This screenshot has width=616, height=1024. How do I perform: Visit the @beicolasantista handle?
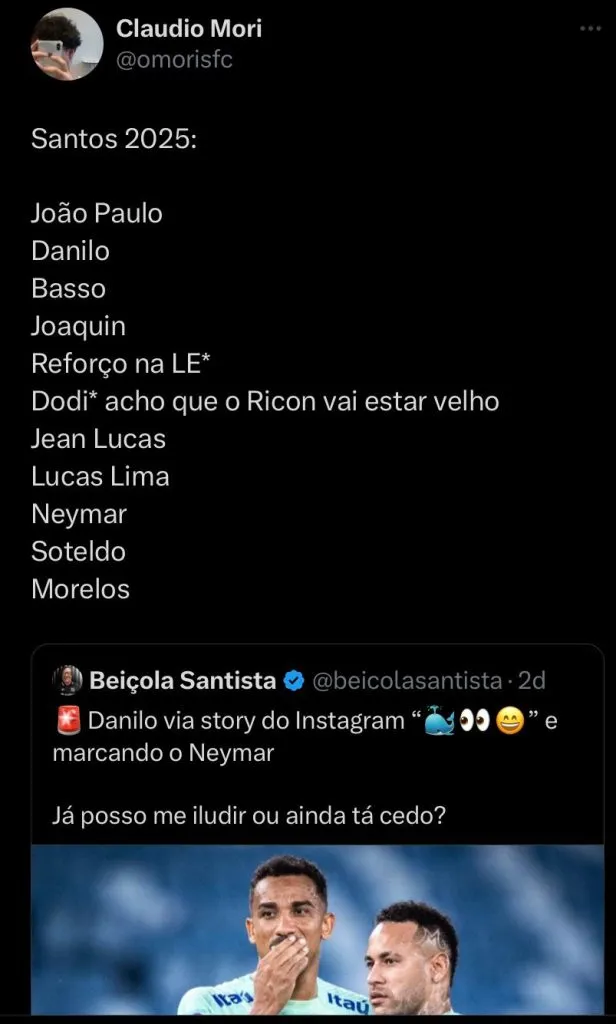click(x=406, y=681)
